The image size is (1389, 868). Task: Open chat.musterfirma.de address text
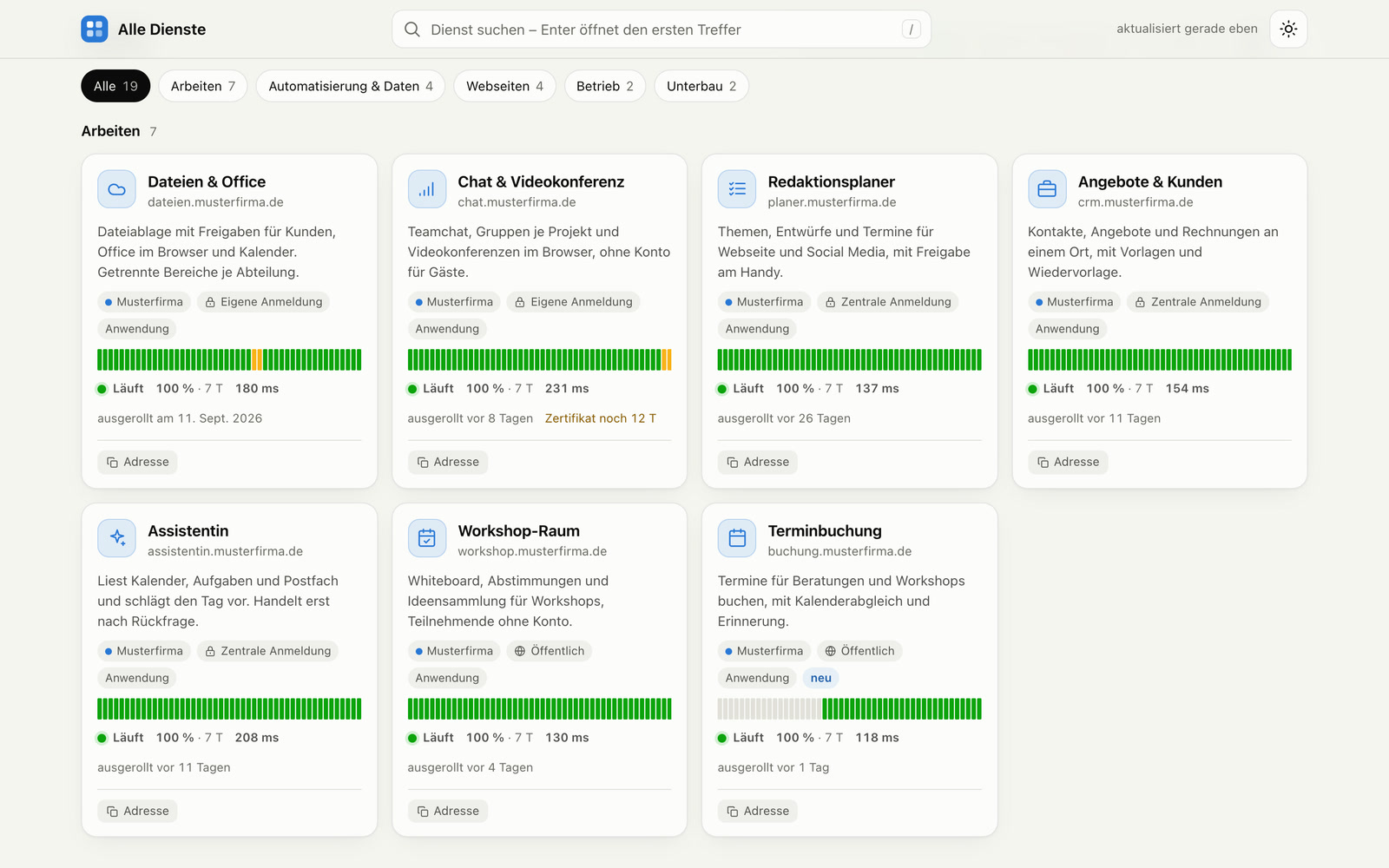517,202
